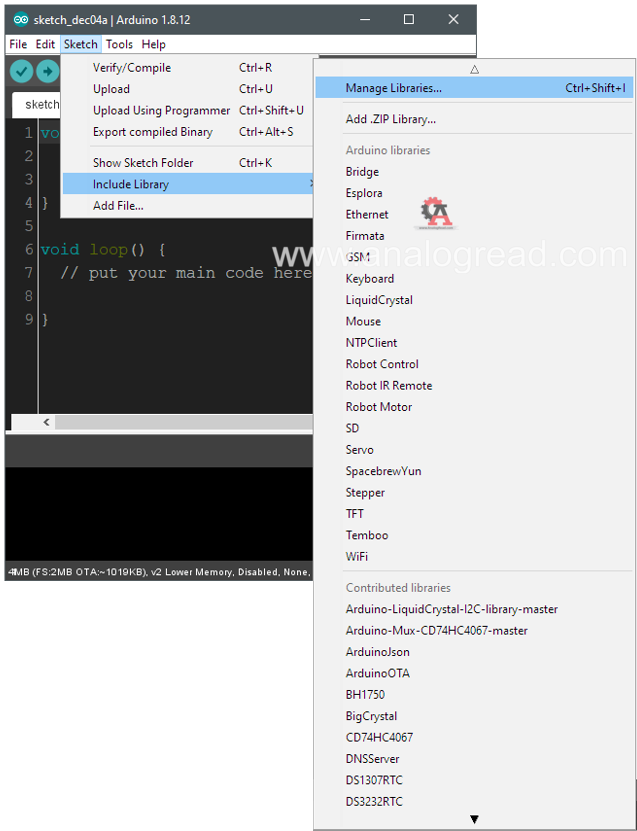This screenshot has width=637, height=831.
Task: Include the Robot IR Remote library
Action: point(474,385)
